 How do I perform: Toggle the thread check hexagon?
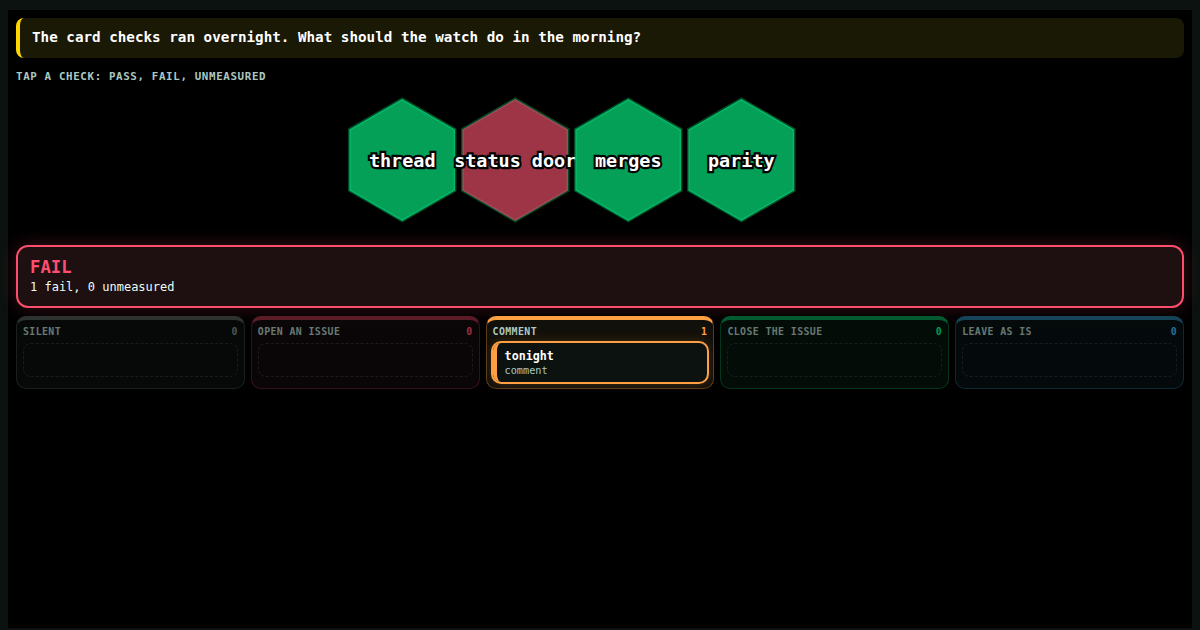(x=402, y=160)
